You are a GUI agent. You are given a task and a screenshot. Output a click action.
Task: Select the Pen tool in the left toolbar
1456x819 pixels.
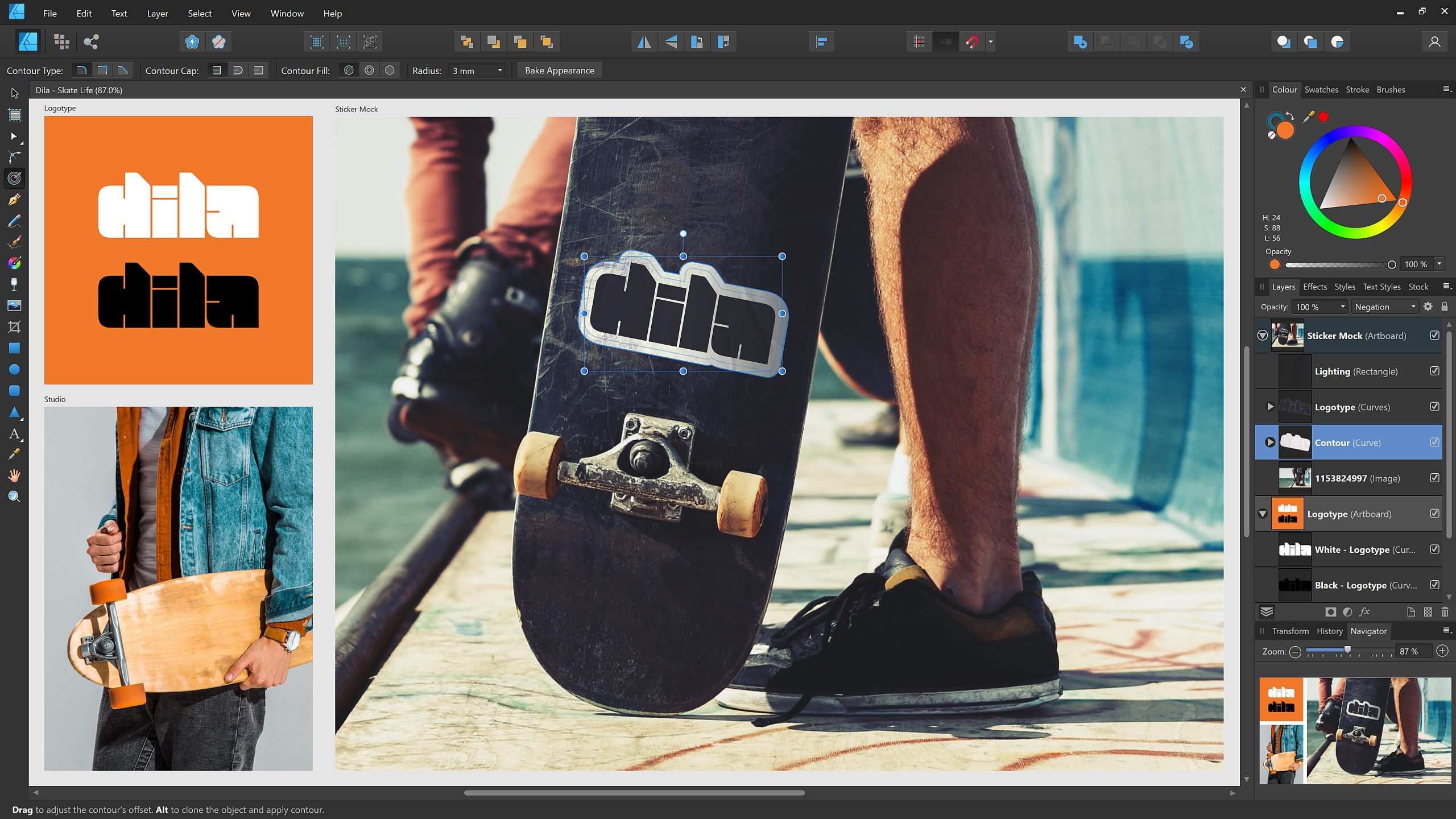(14, 199)
